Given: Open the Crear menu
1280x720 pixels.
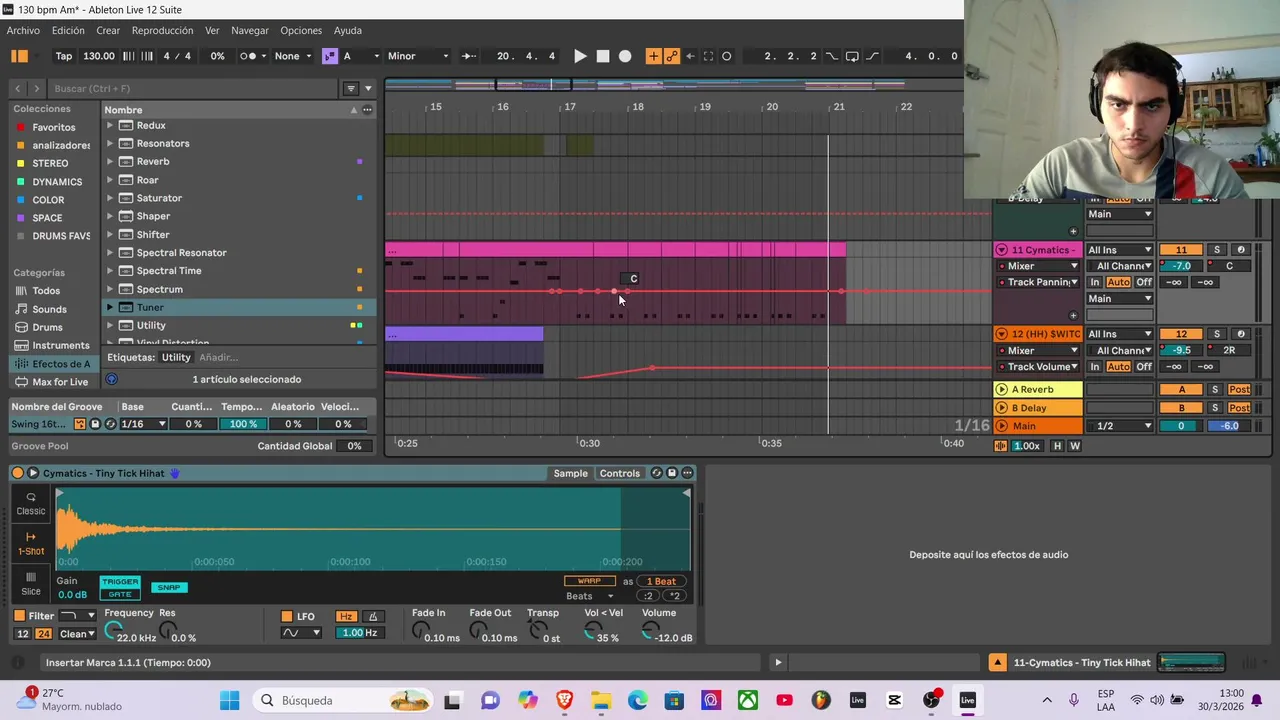Looking at the screenshot, I should coord(108,30).
